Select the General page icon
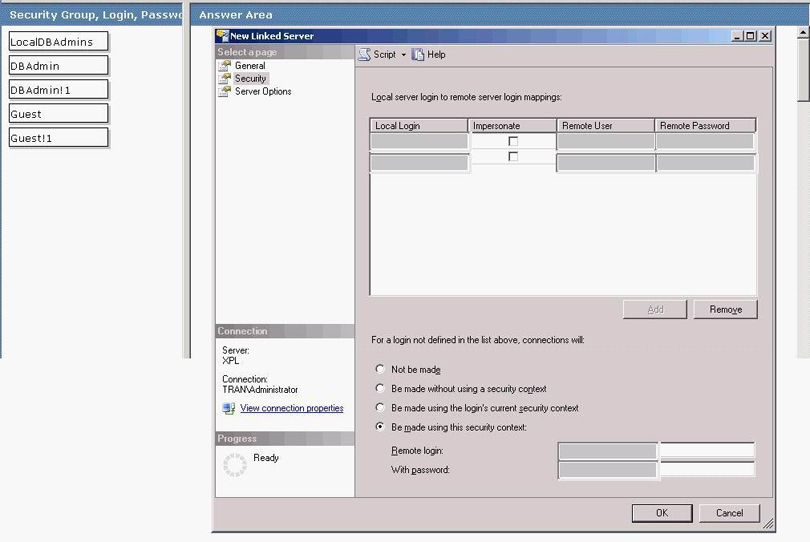 (x=225, y=66)
